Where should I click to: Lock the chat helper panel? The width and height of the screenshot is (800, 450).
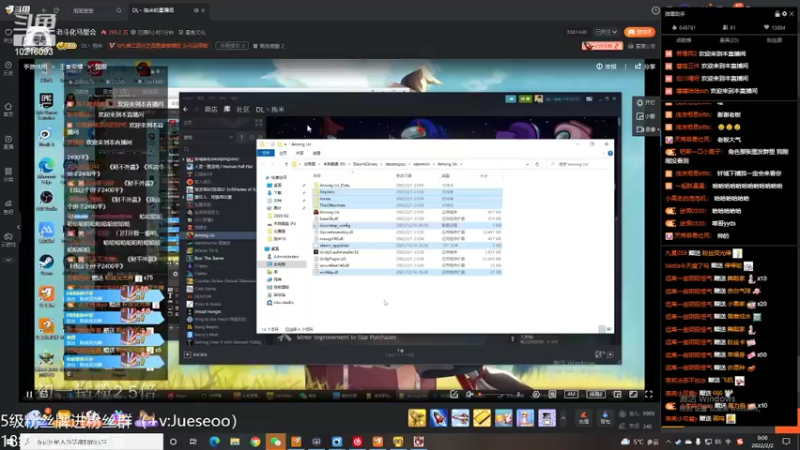point(777,14)
